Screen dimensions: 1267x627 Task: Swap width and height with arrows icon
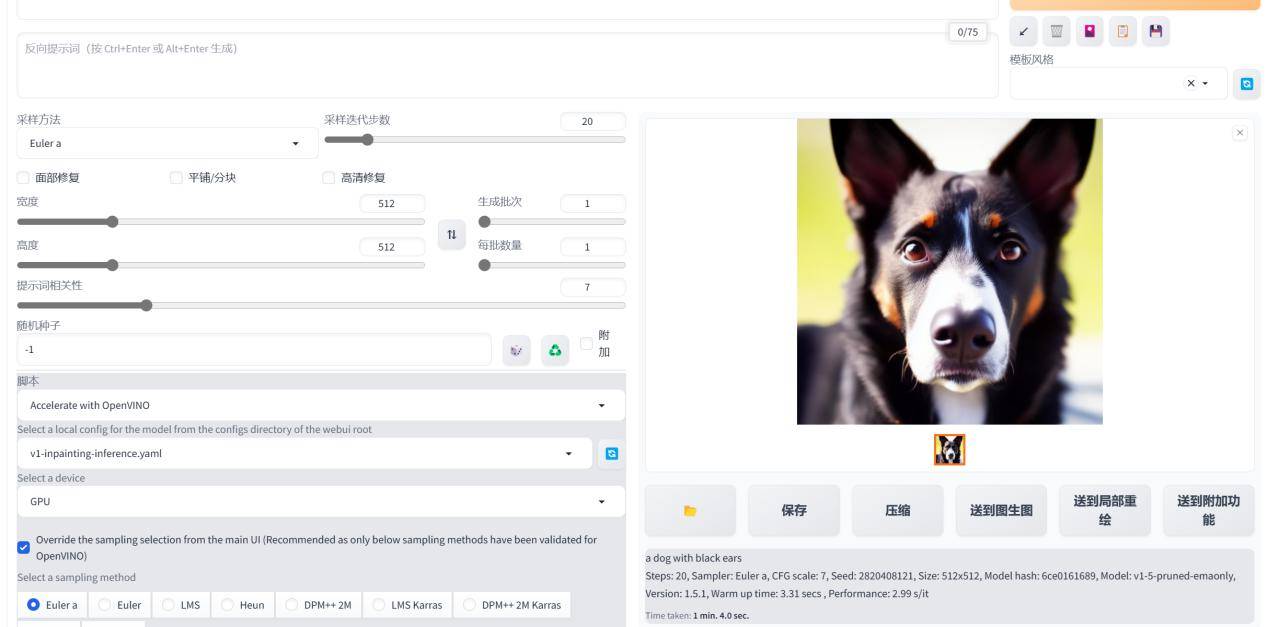click(x=452, y=234)
